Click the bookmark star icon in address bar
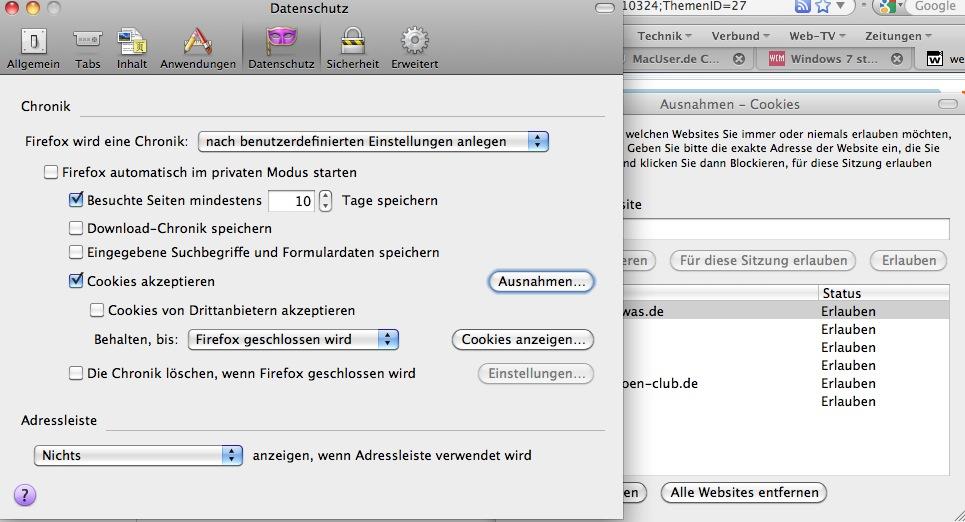 tap(823, 6)
